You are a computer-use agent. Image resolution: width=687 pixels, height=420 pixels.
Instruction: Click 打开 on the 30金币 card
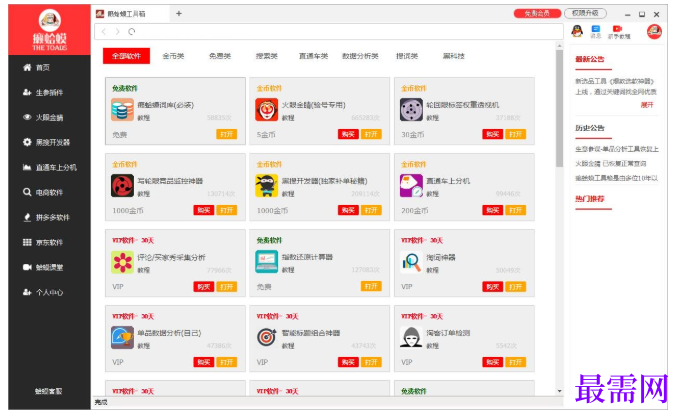[515, 134]
